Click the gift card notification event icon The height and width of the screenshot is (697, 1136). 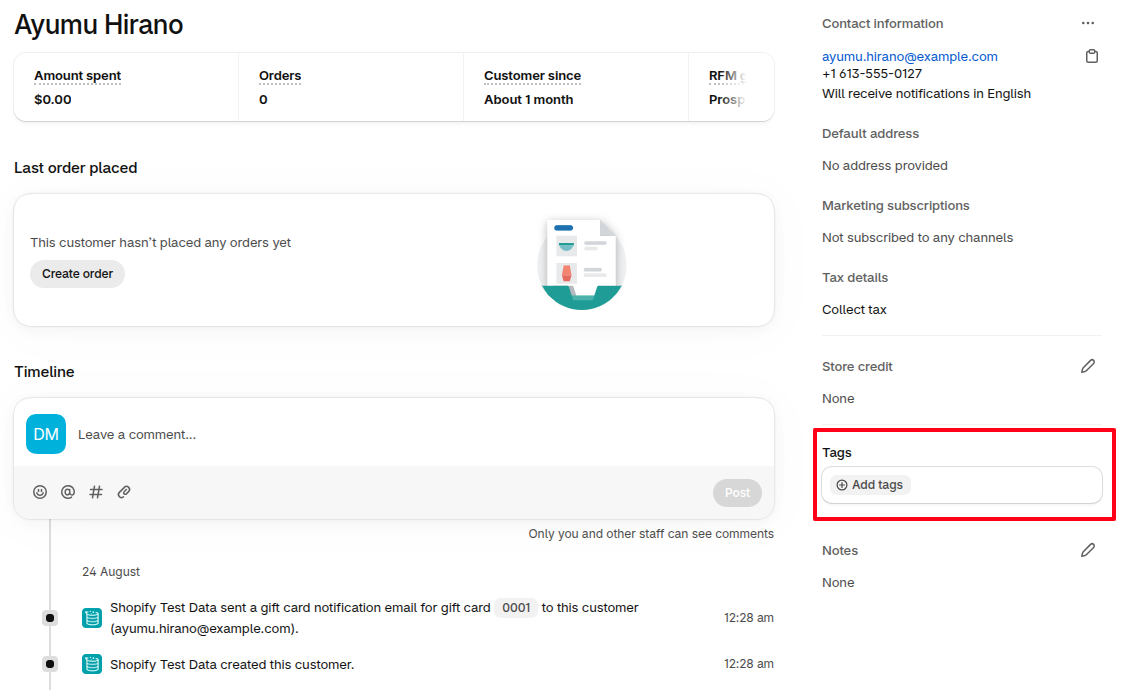click(x=92, y=618)
